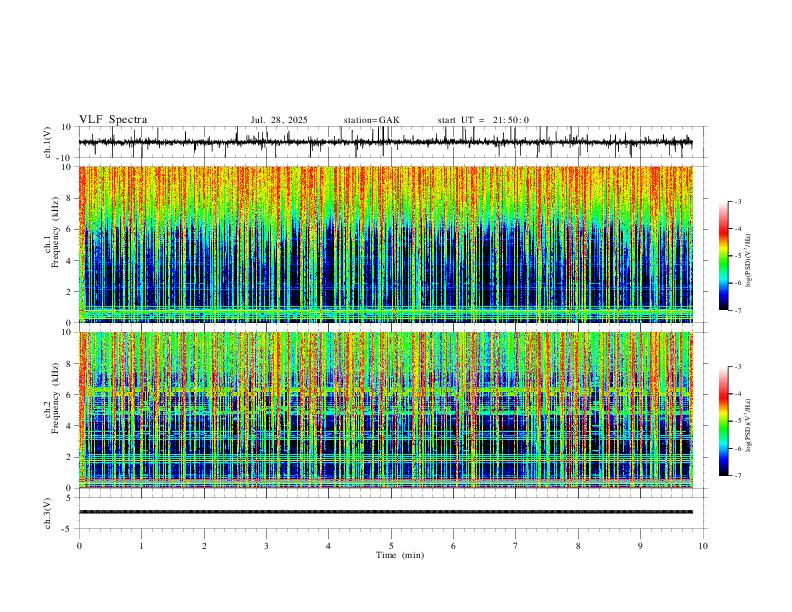Click the "9" tick on the time axis
Viewport: 792px width, 612px height.
(x=640, y=546)
